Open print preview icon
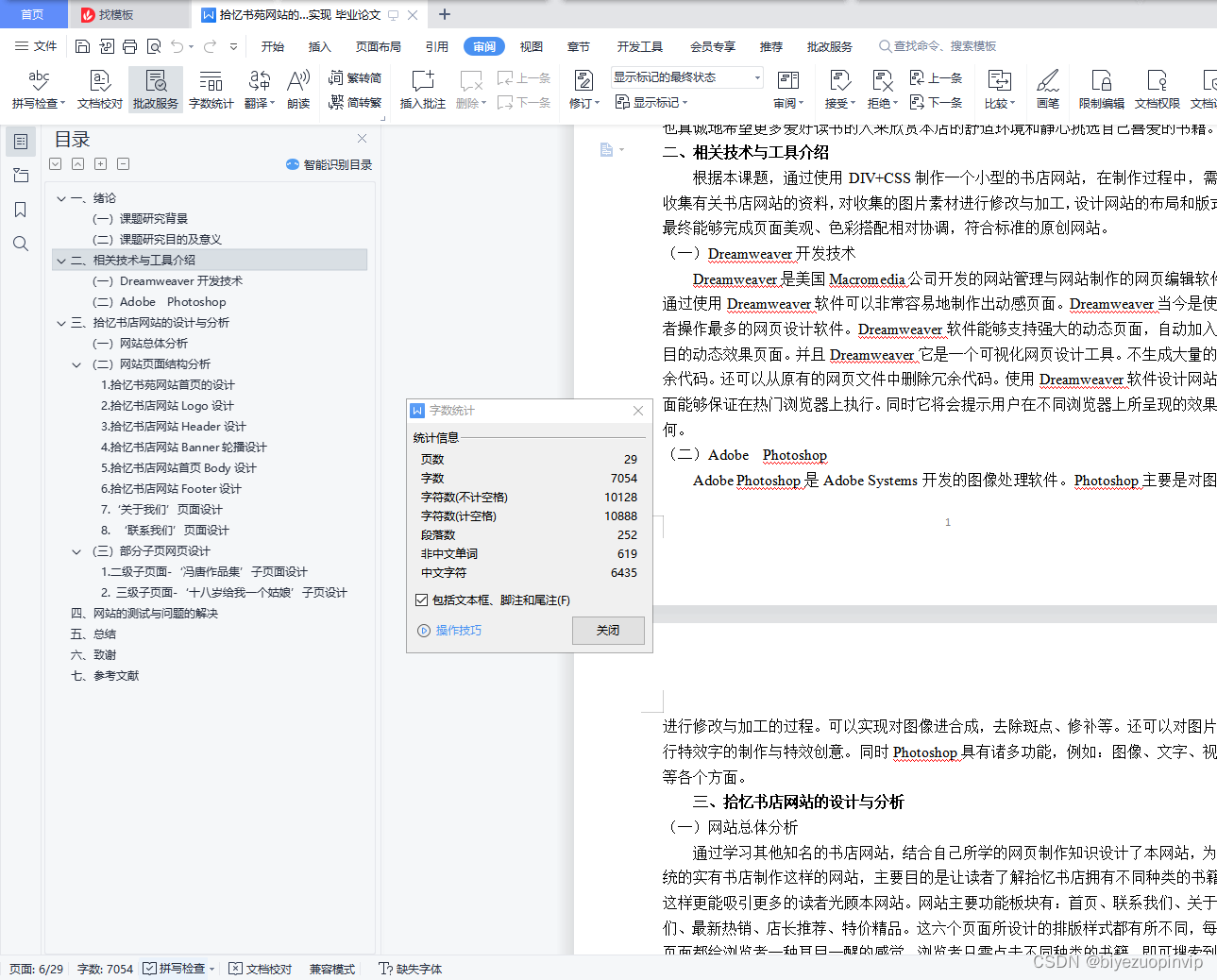This screenshot has height=980, width=1217. click(x=154, y=46)
